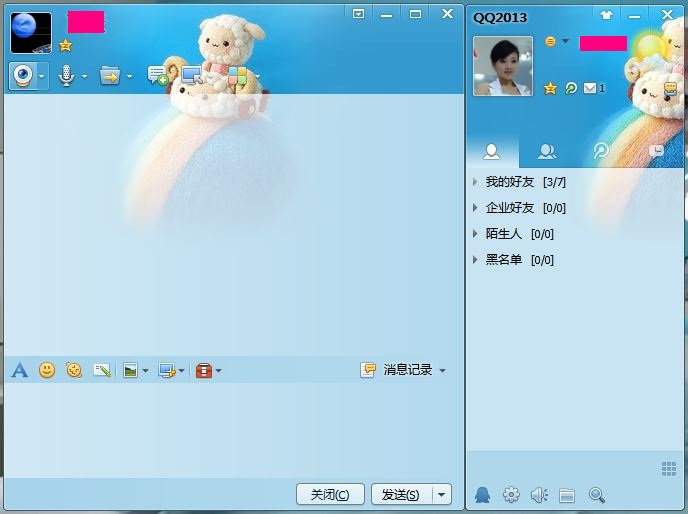Open microphone options dropdown arrow
Image resolution: width=688 pixels, height=514 pixels.
85,76
